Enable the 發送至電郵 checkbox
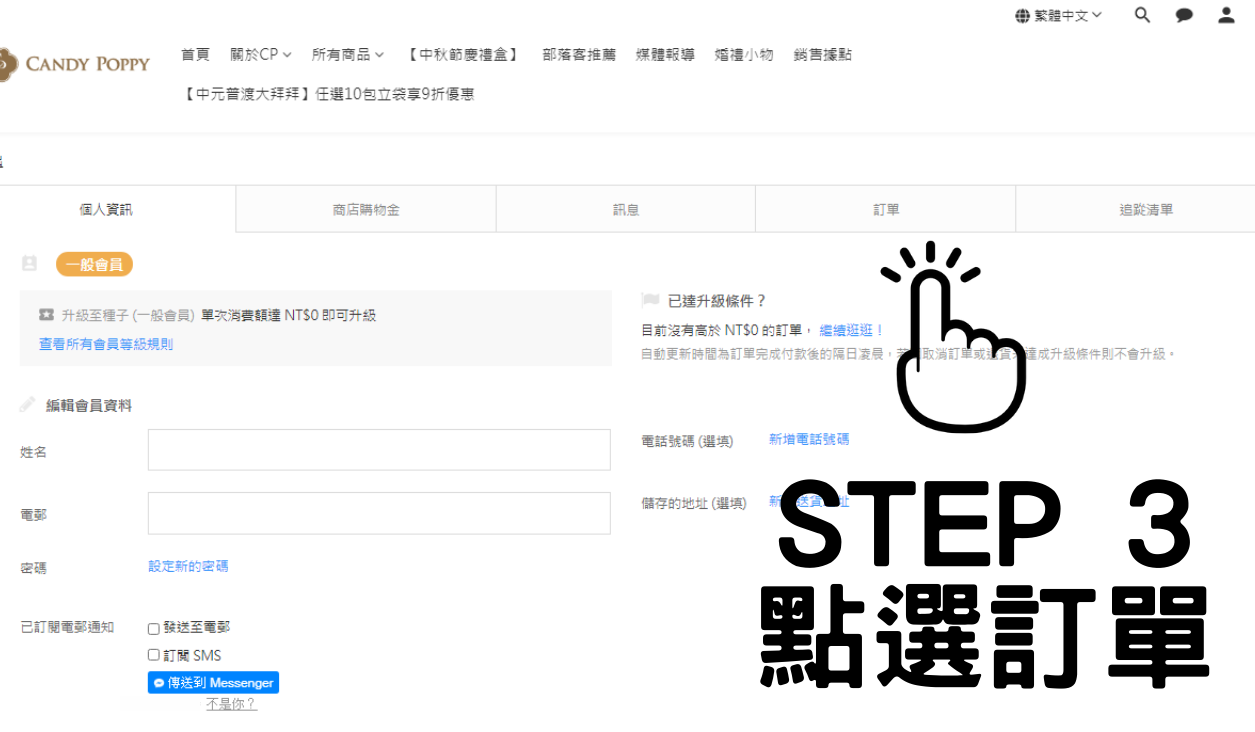Image resolution: width=1255 pixels, height=732 pixels. pos(154,629)
